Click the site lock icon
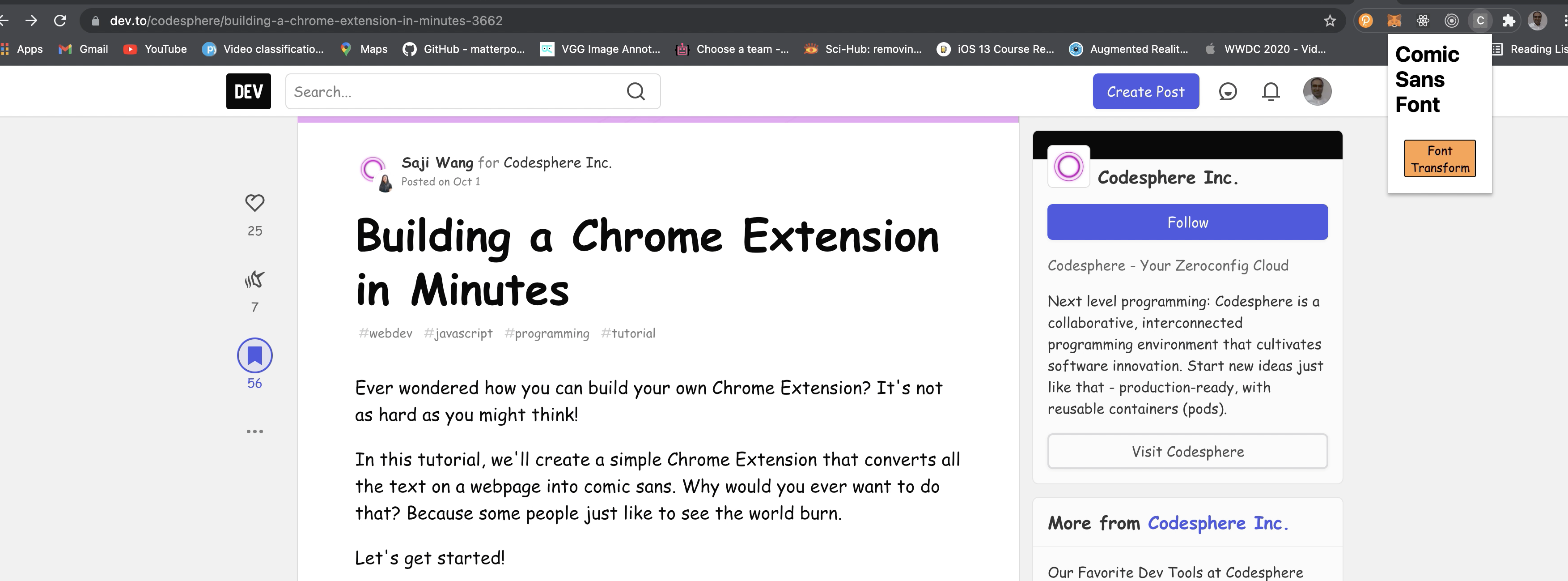This screenshot has height=581, width=1568. click(x=95, y=21)
